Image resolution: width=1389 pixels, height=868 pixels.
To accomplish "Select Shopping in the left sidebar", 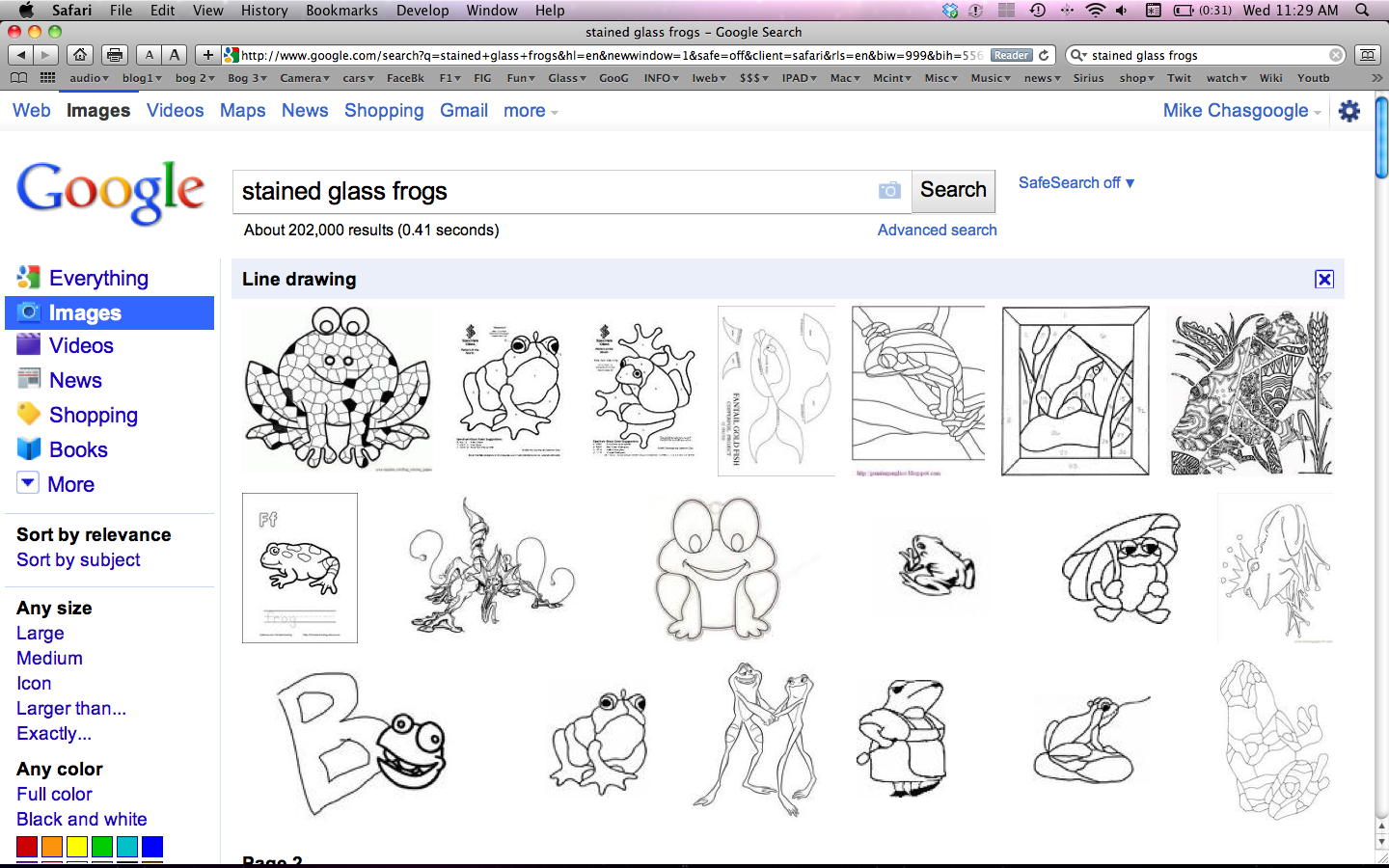I will 93,415.
